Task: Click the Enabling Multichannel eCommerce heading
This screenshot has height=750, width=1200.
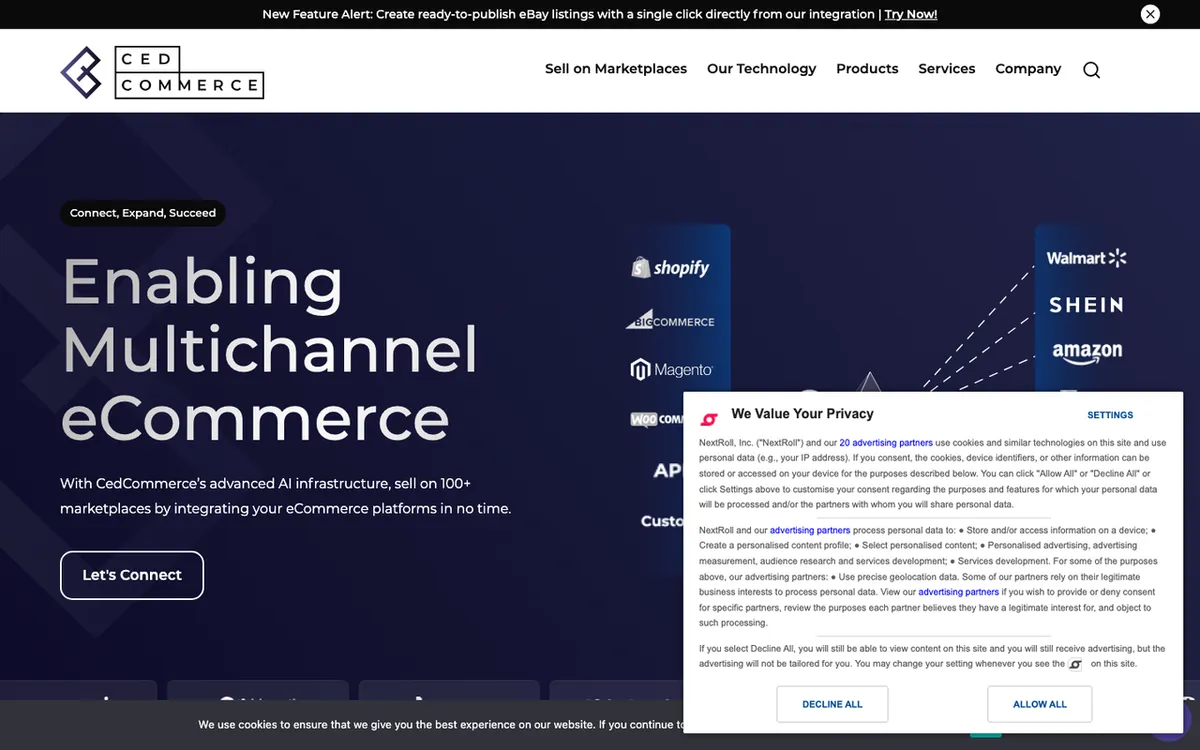Action: [x=270, y=349]
